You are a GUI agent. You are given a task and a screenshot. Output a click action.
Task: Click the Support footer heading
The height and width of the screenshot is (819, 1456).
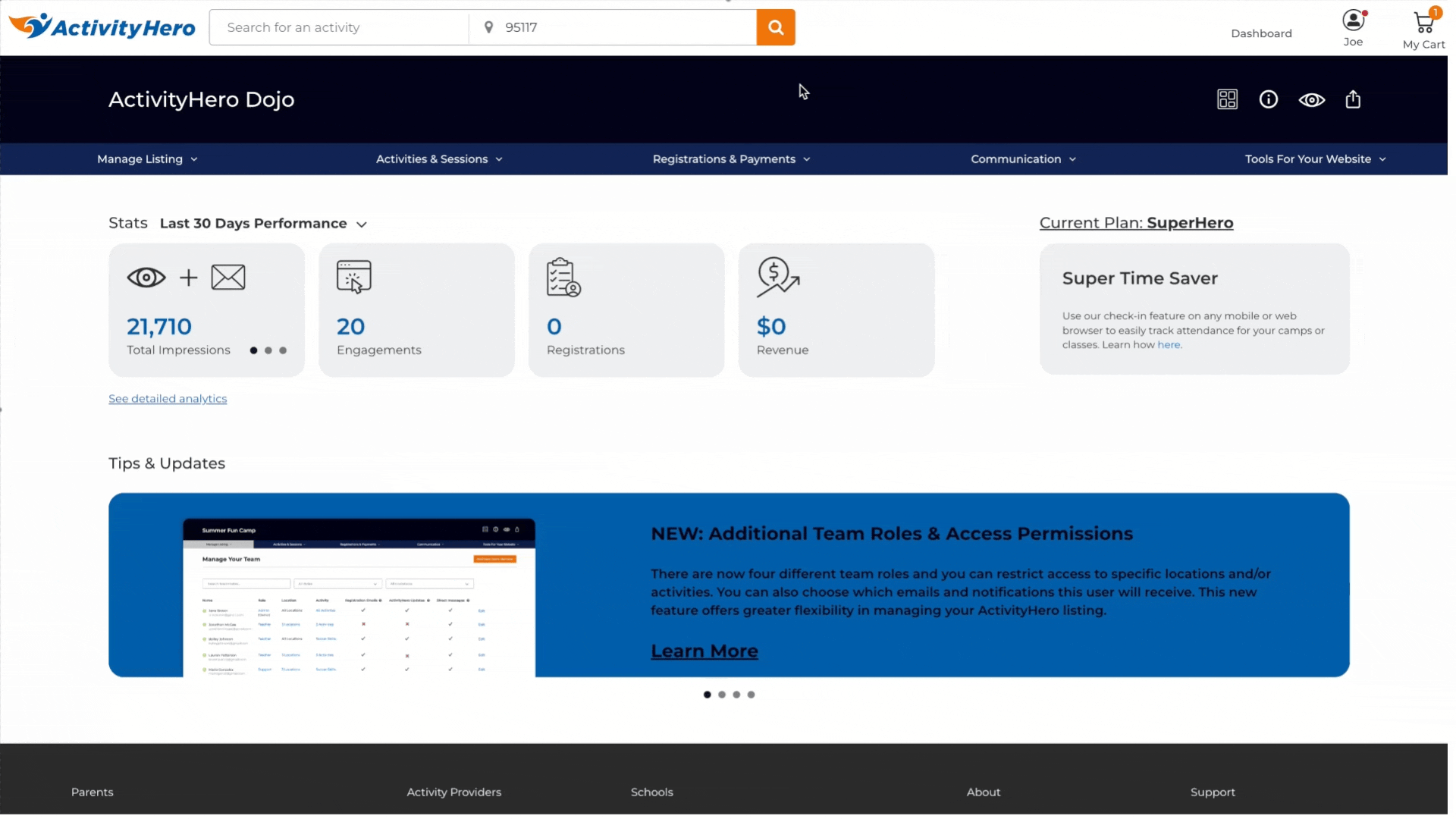(x=1213, y=792)
